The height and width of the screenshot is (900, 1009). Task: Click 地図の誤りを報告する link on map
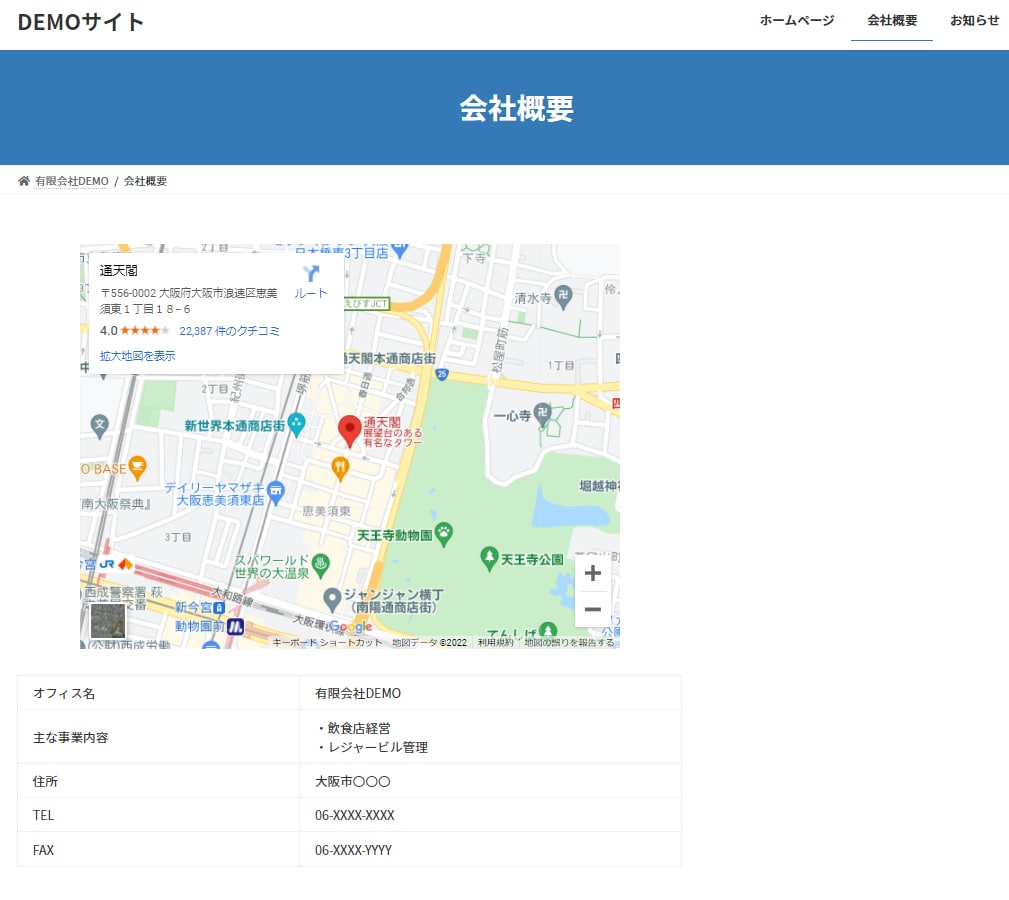point(569,642)
